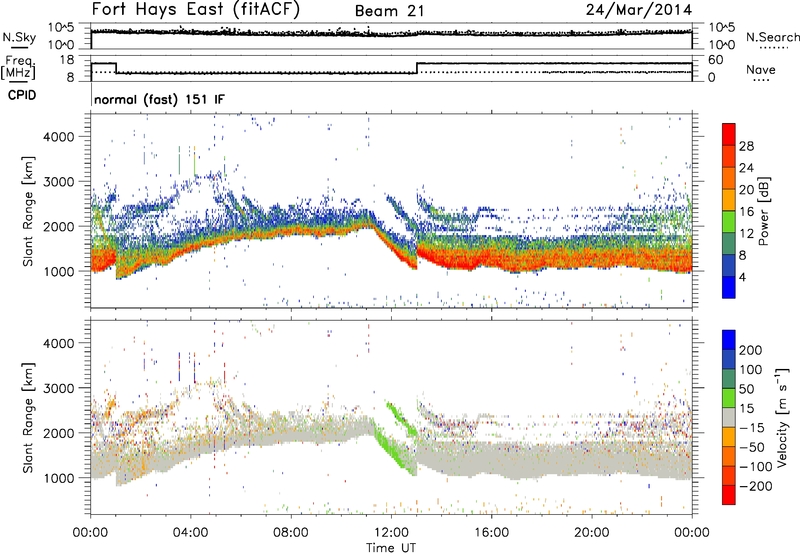Click the frequency step-up line near 13:00
The height and width of the screenshot is (554, 800).
(x=417, y=68)
